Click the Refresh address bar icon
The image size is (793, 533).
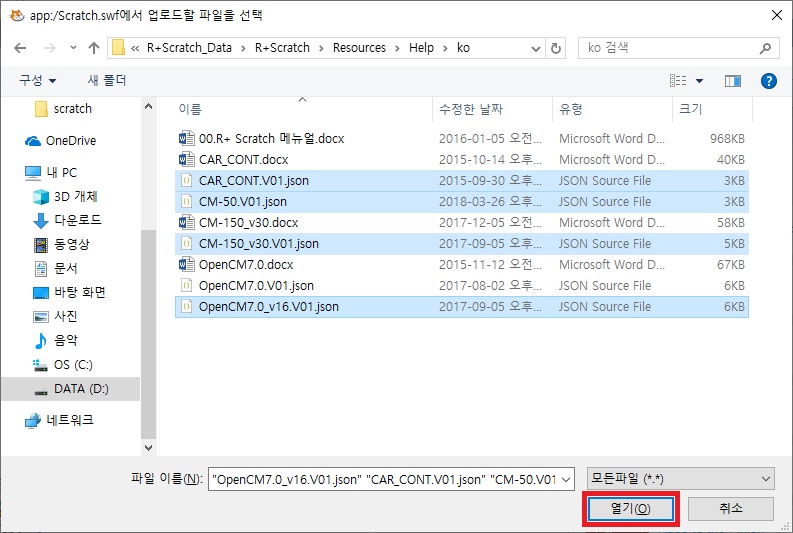click(557, 48)
